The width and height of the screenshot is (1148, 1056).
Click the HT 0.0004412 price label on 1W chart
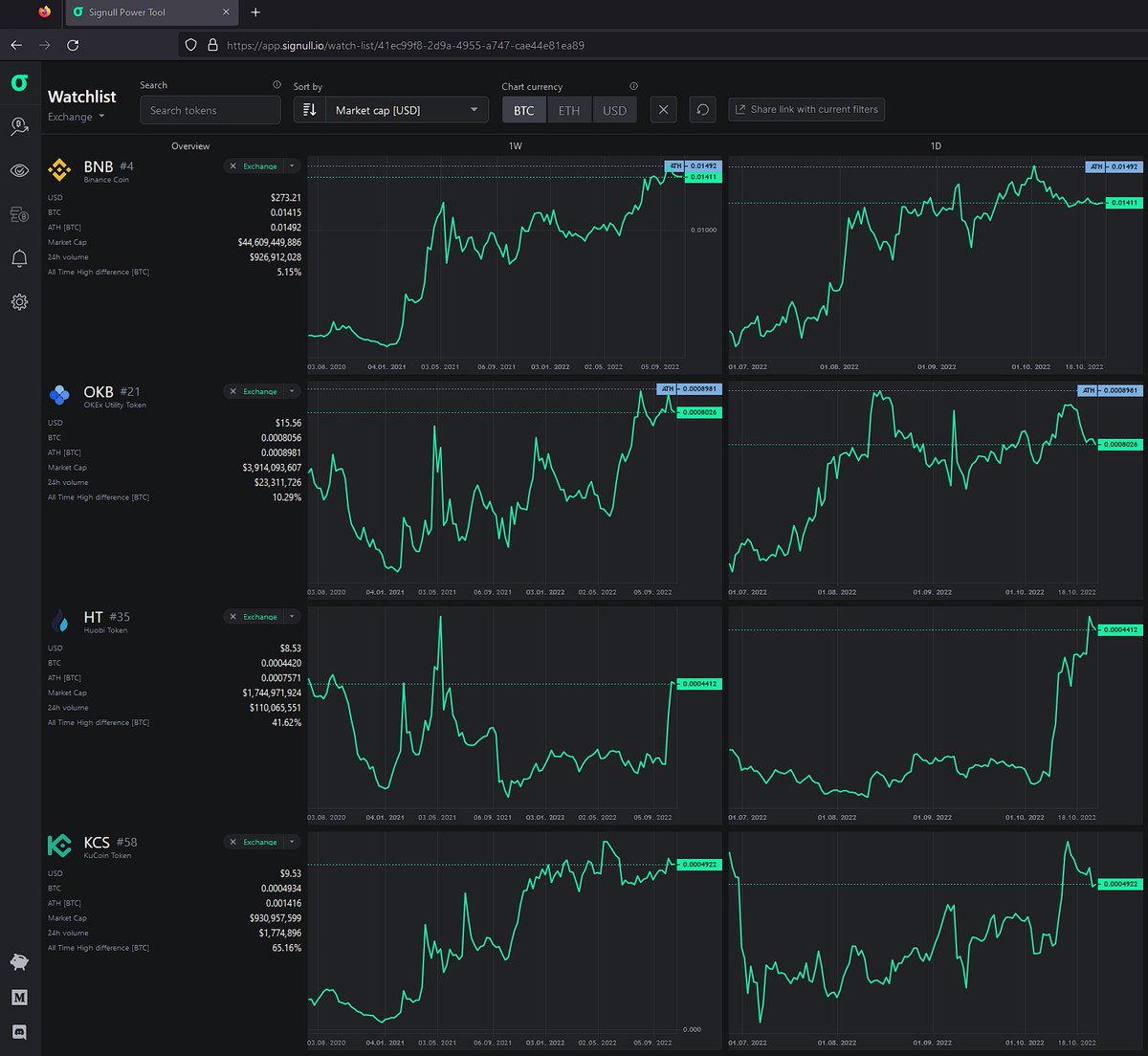[x=698, y=684]
